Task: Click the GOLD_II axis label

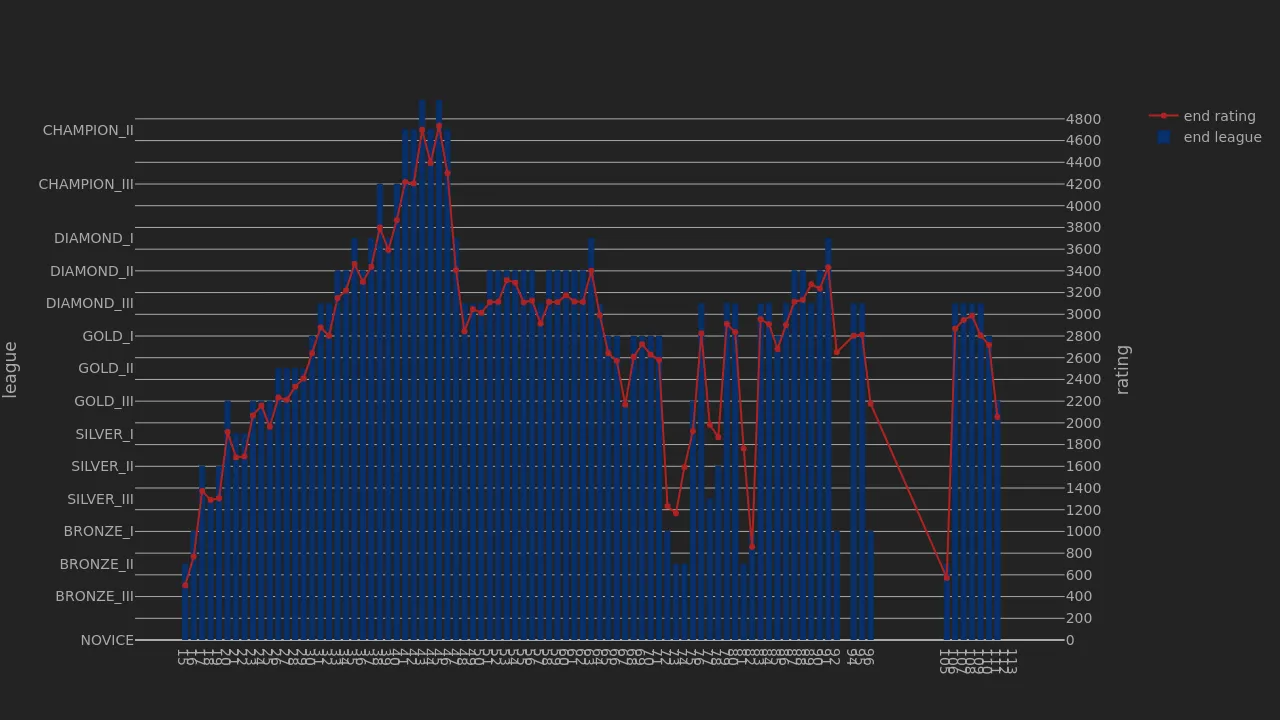Action: click(106, 368)
